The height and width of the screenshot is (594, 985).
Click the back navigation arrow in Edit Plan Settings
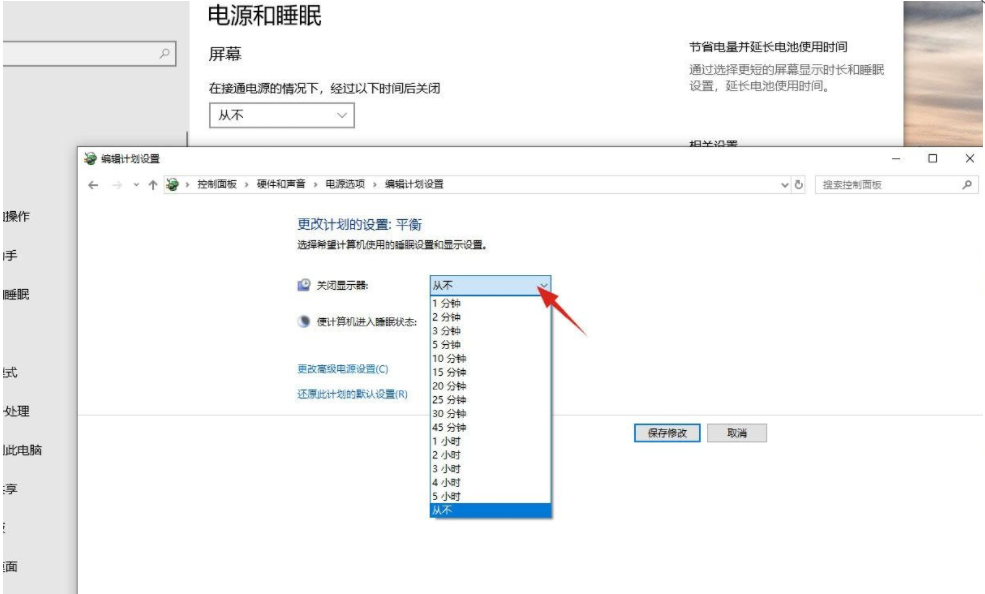(92, 184)
